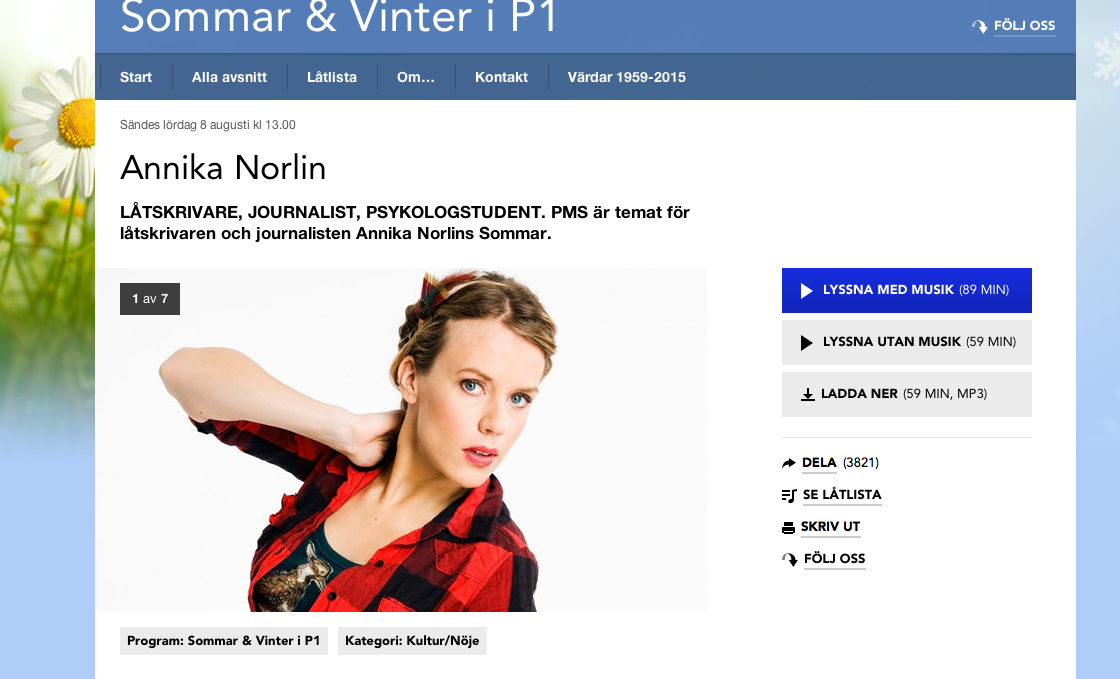Select the Kategori: Kultur/Nöje tag

pos(412,641)
